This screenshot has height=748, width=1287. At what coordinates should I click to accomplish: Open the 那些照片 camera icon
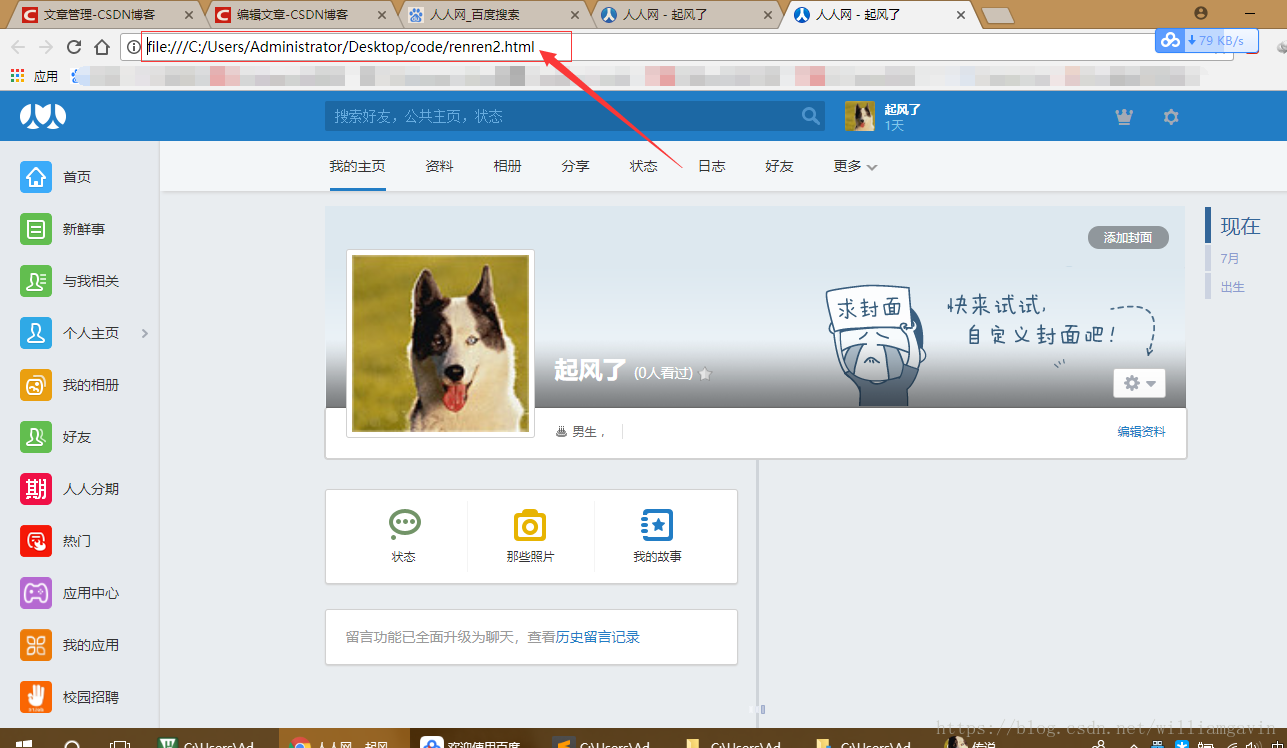click(530, 524)
